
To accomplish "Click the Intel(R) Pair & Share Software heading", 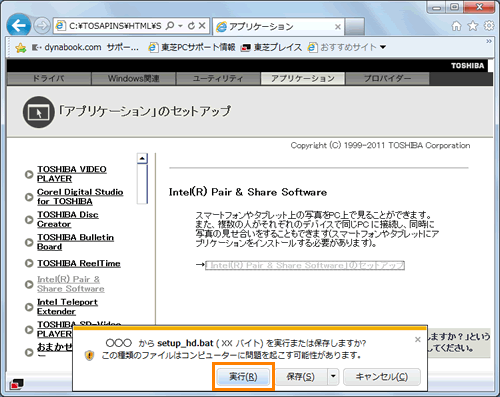I will [248, 192].
